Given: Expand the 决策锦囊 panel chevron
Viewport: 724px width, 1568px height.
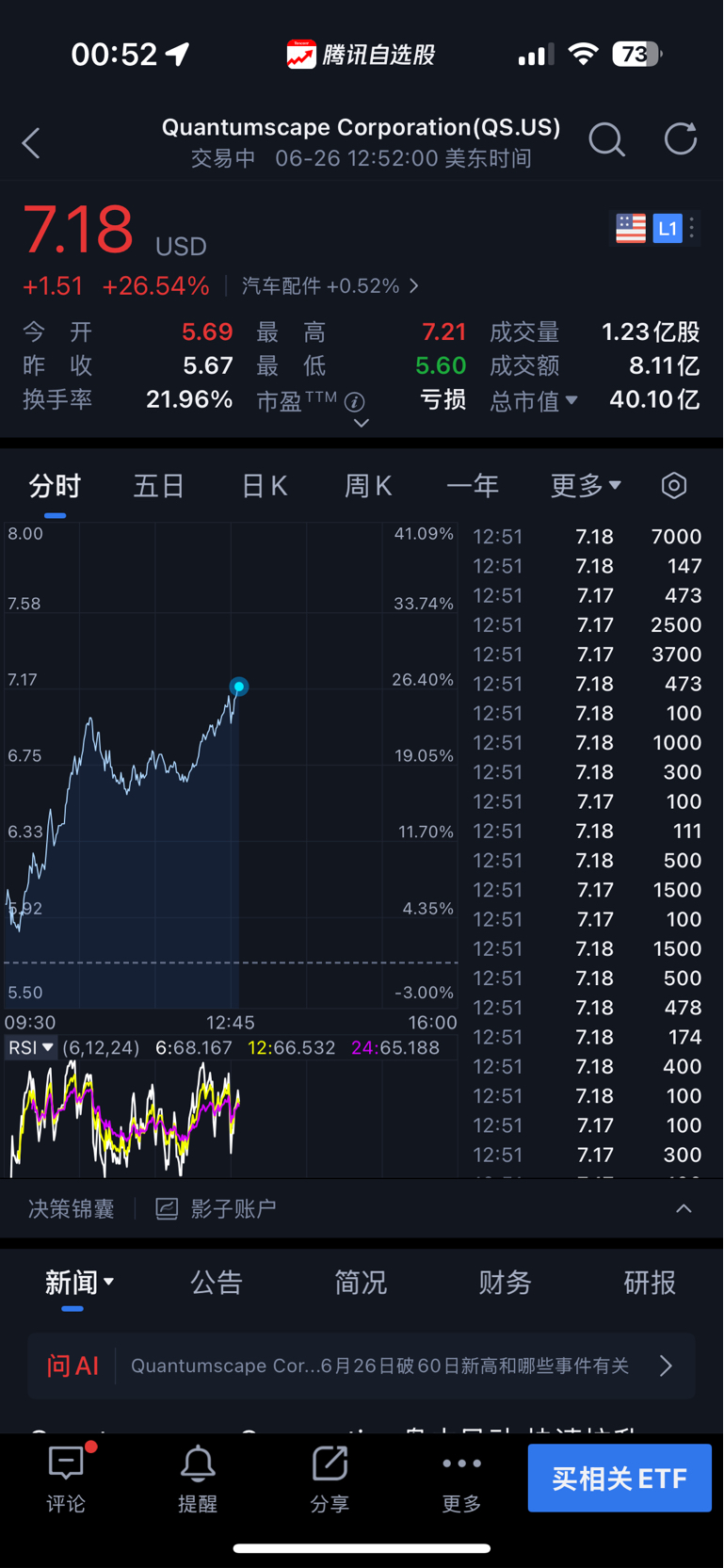Looking at the screenshot, I should pyautogui.click(x=684, y=1208).
